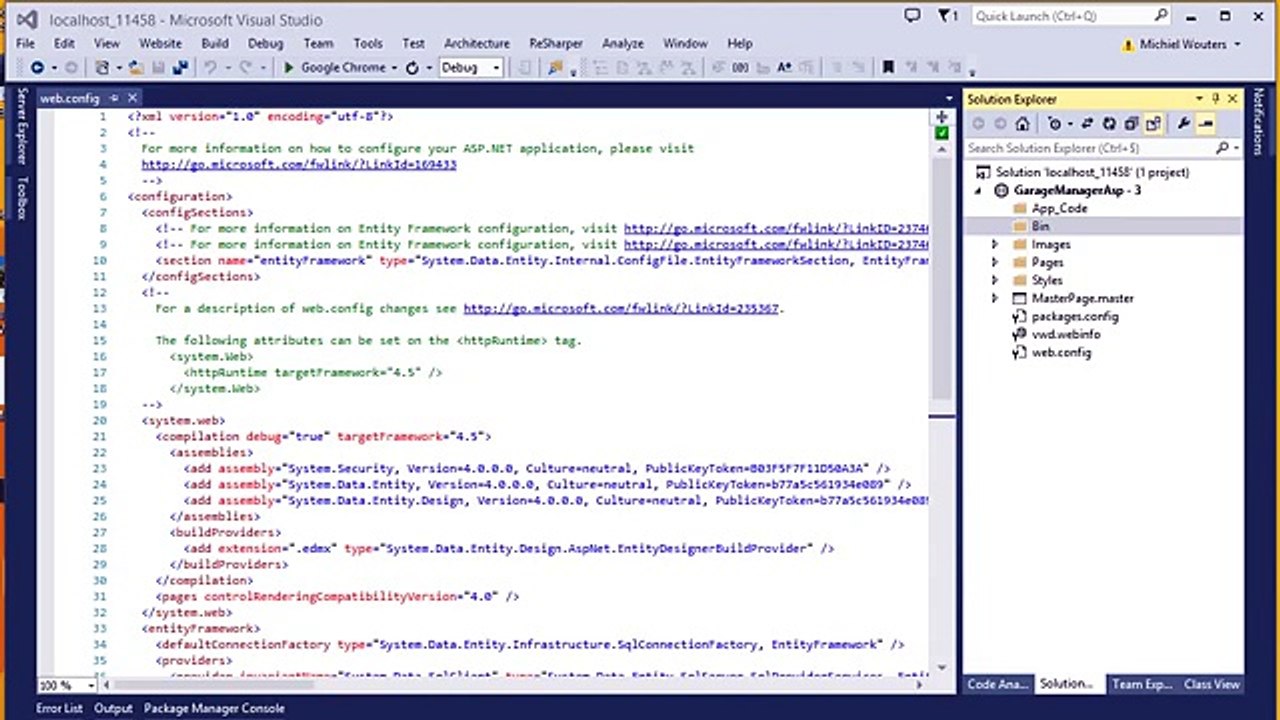Image resolution: width=1280 pixels, height=720 pixels.
Task: Click the Open File folder icon in toolbar
Action: (x=136, y=68)
